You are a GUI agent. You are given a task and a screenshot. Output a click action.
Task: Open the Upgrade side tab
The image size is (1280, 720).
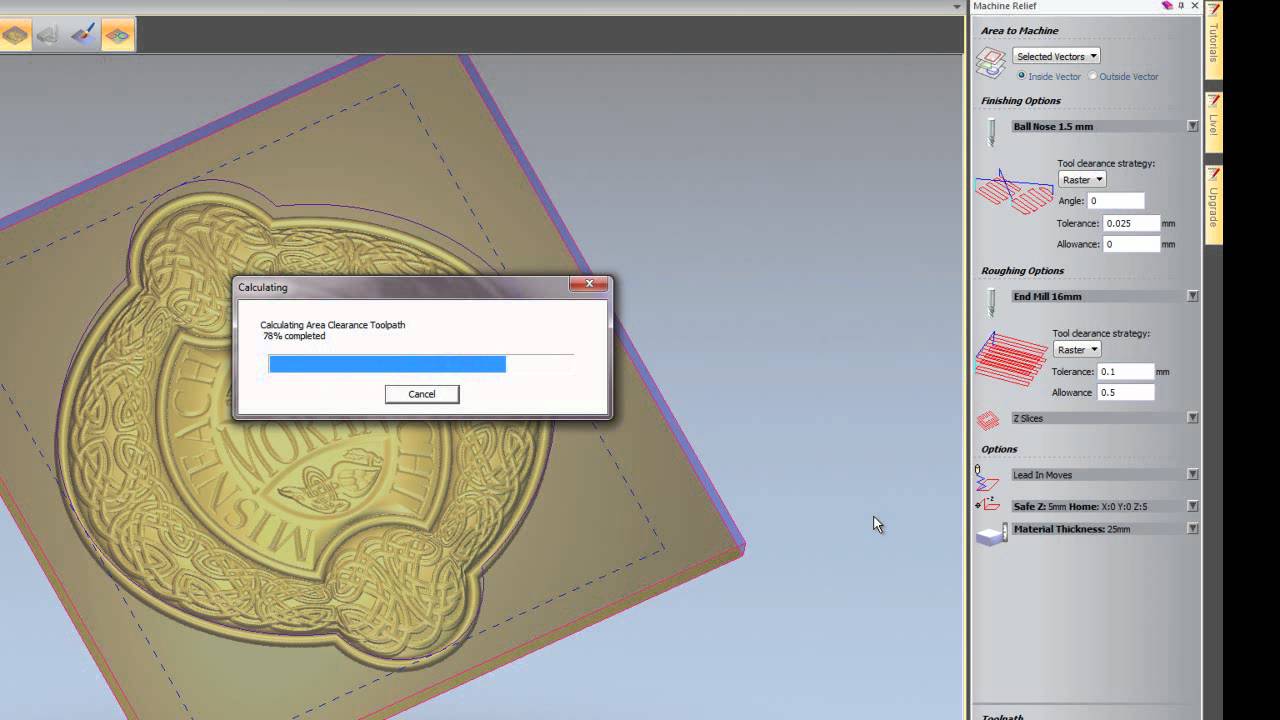click(x=1213, y=204)
